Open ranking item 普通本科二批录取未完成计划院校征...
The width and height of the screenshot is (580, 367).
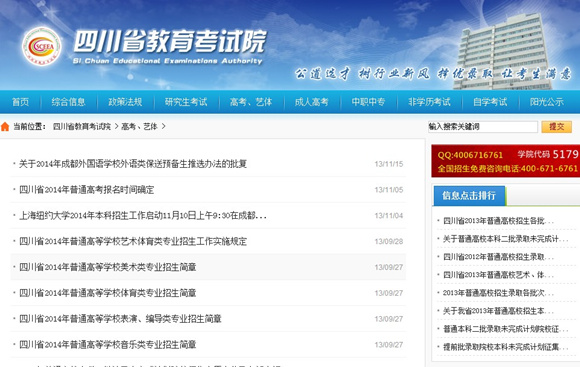505,329
